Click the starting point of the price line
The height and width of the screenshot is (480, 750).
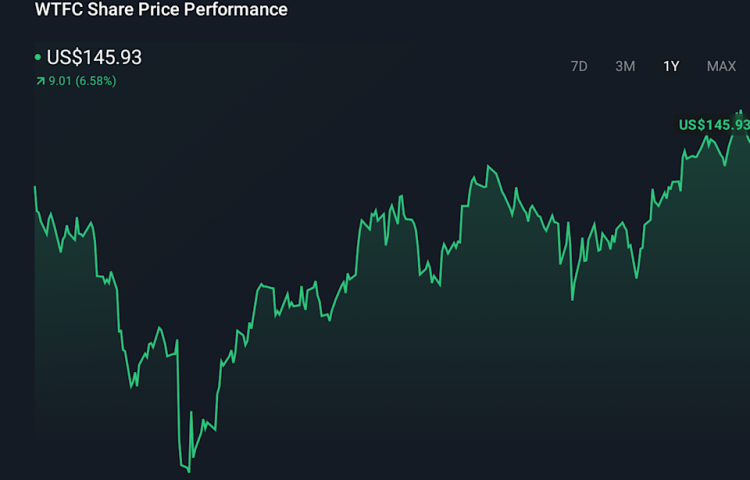36,187
